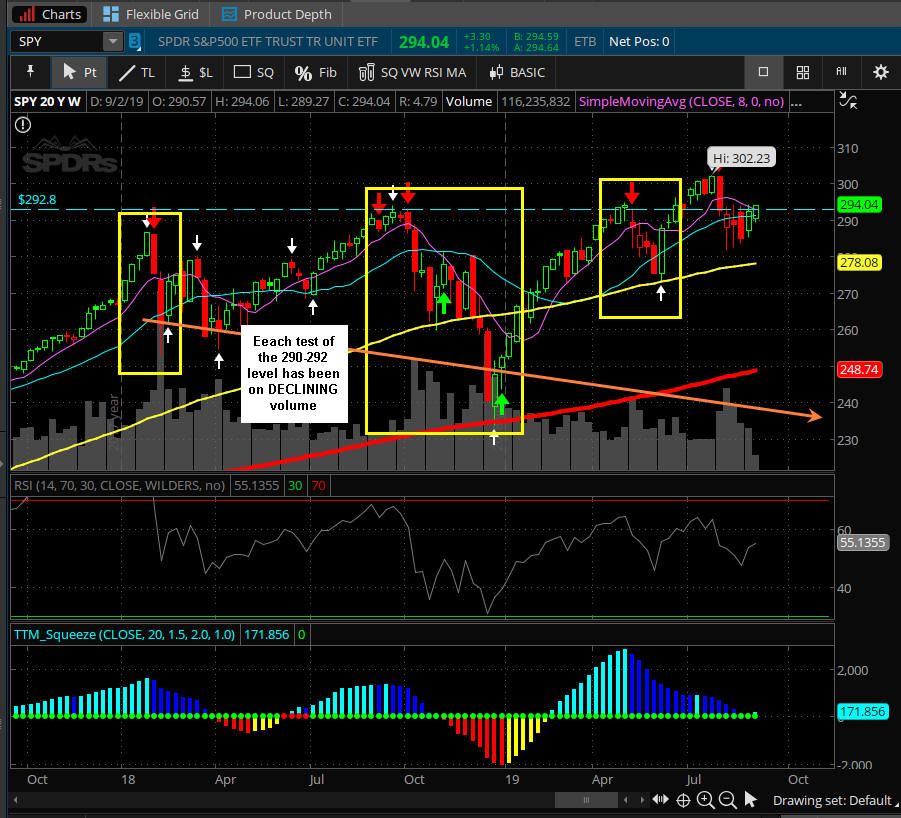Click the zoom in magnifier icon
The width and height of the screenshot is (901, 818).
click(705, 799)
